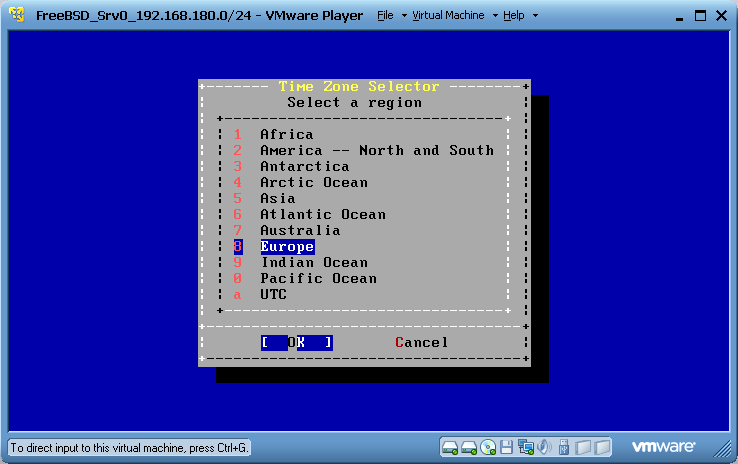738x464 pixels.
Task: Click the floppy drive status icon
Action: pyautogui.click(x=506, y=447)
